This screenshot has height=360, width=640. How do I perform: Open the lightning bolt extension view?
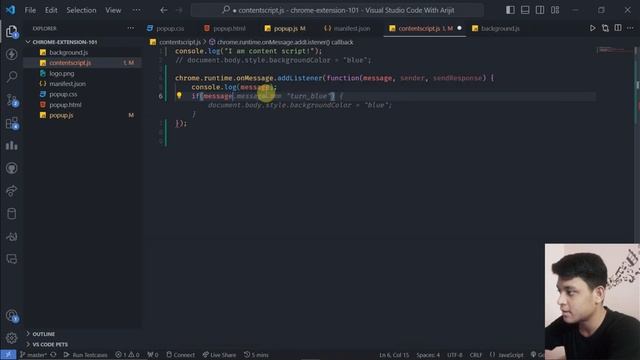tap(11, 54)
